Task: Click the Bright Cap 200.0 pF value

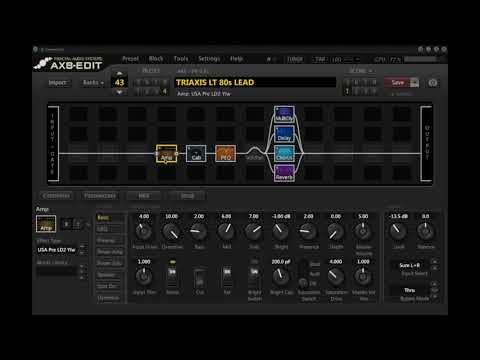Action: point(281,262)
